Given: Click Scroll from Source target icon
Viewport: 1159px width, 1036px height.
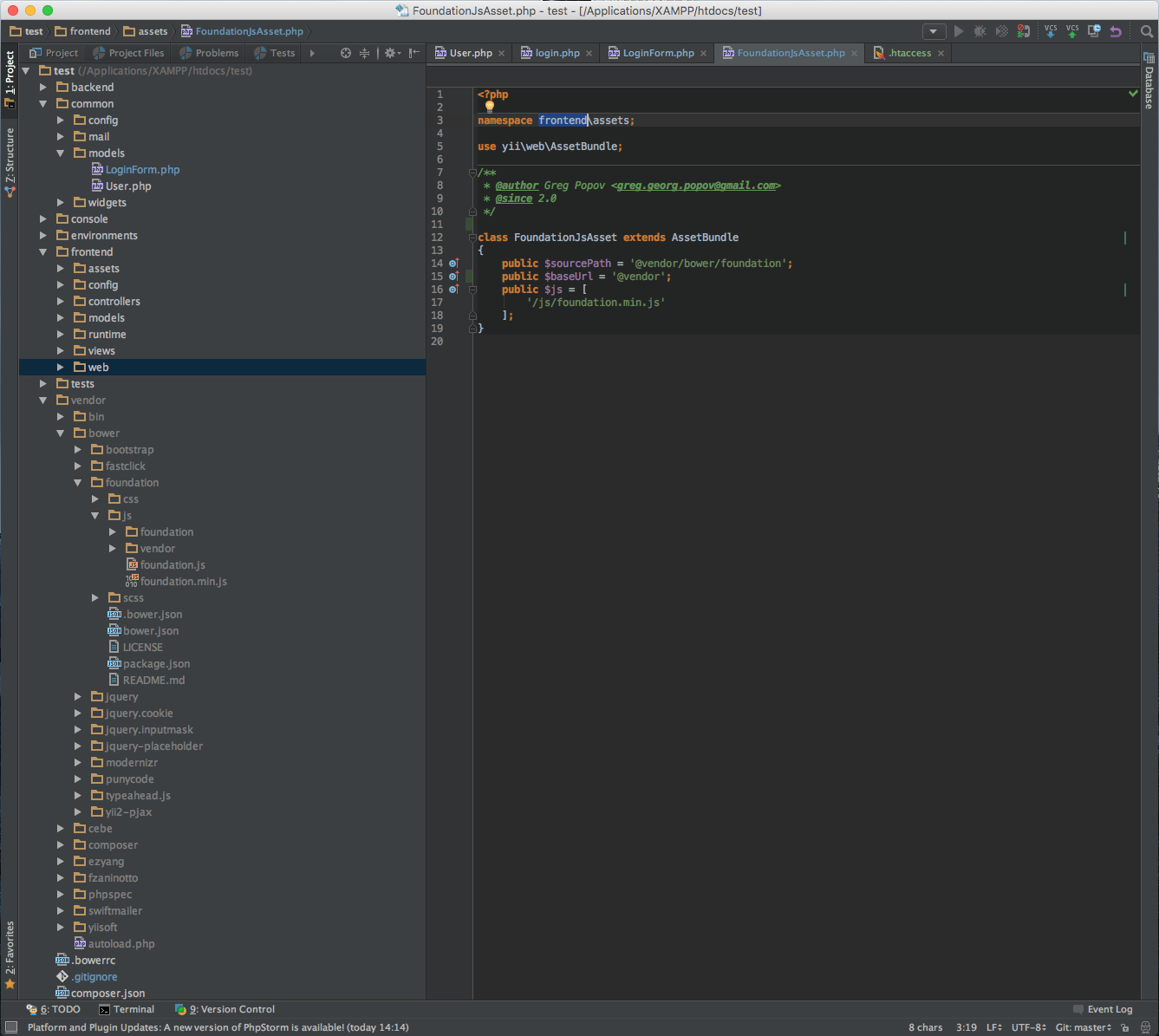Looking at the screenshot, I should pos(346,53).
